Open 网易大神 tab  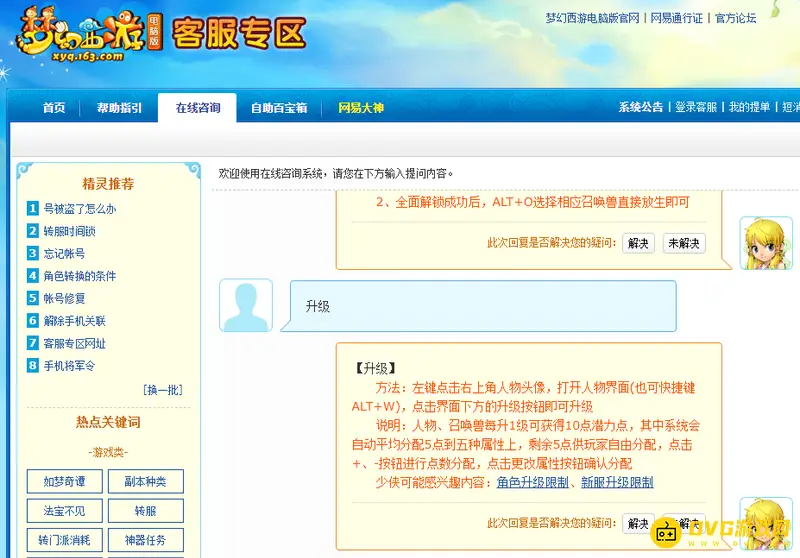361,108
